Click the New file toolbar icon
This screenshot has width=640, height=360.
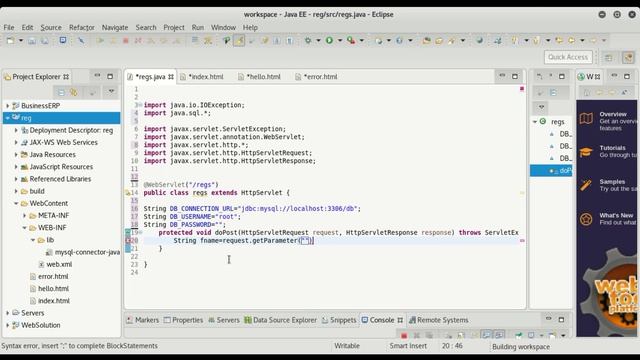pos(10,40)
